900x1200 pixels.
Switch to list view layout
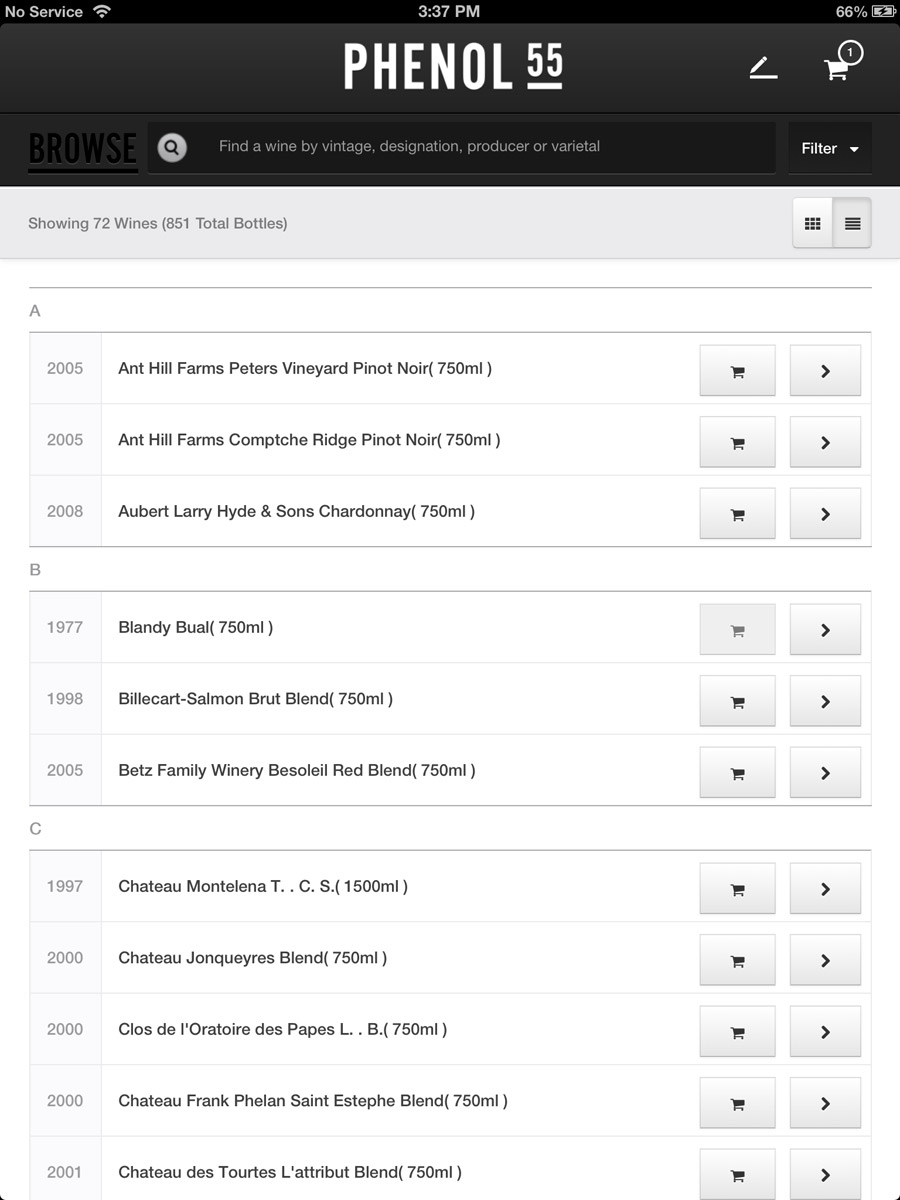[x=852, y=223]
